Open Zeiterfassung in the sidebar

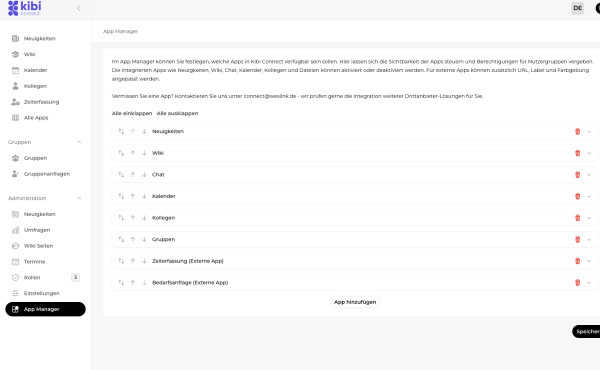coord(45,102)
